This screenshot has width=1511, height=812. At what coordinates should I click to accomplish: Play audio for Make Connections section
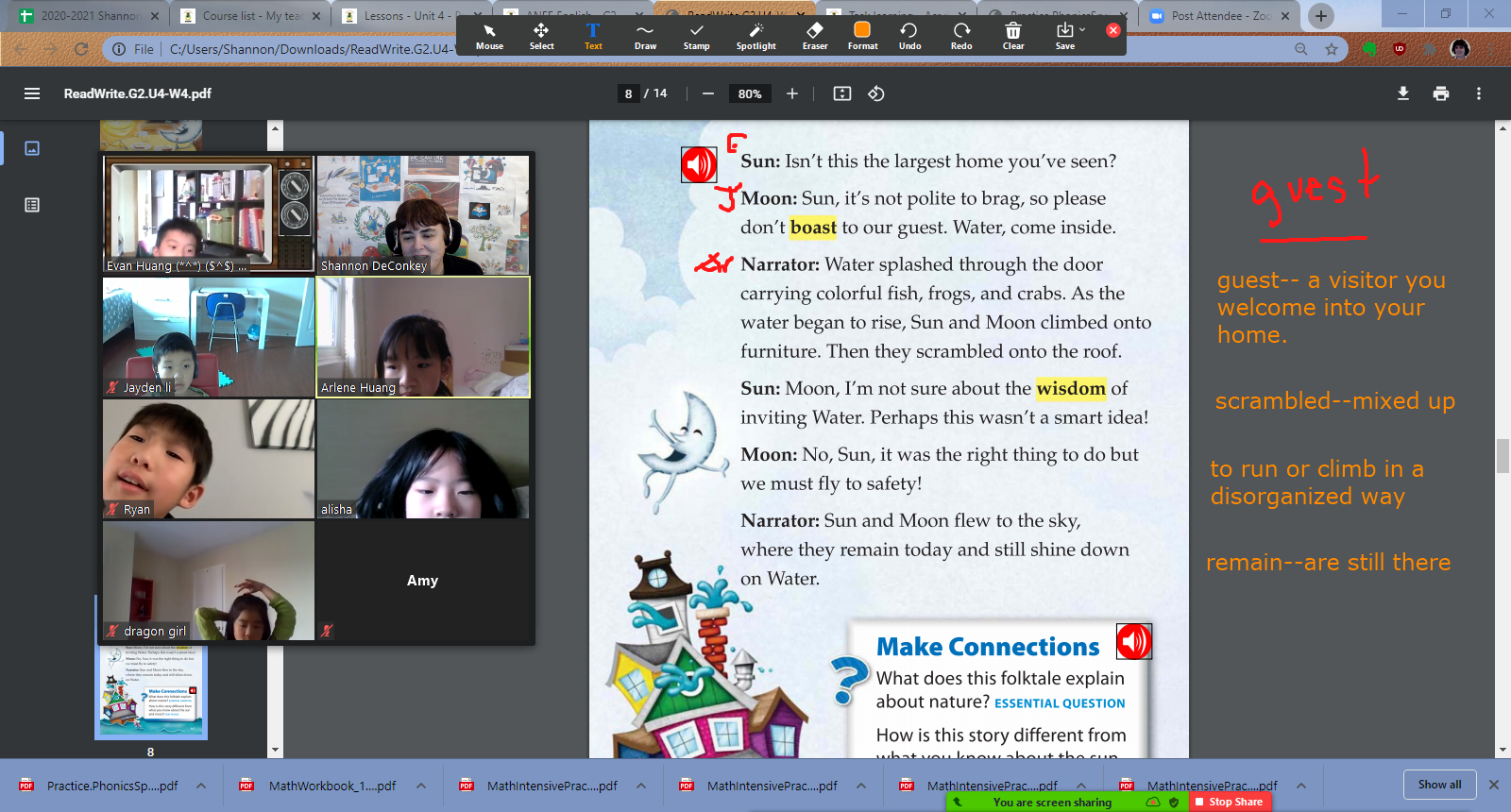click(1134, 641)
